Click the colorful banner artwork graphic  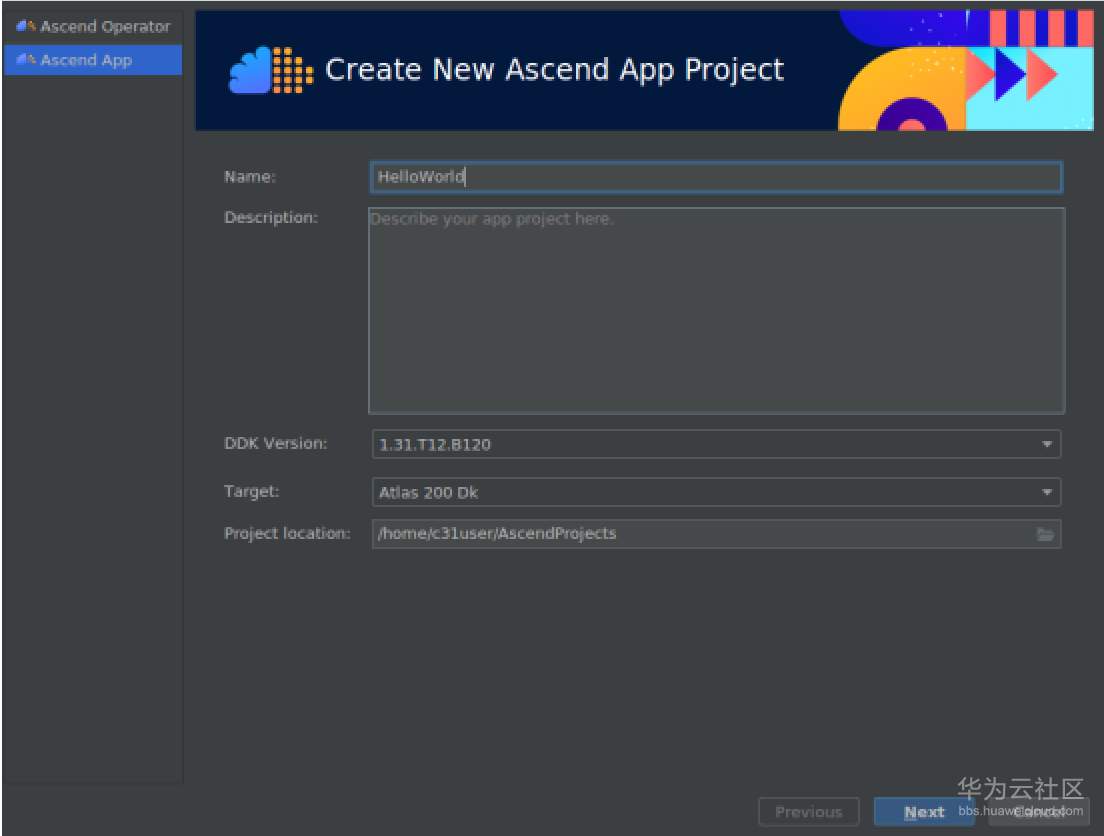tap(965, 70)
